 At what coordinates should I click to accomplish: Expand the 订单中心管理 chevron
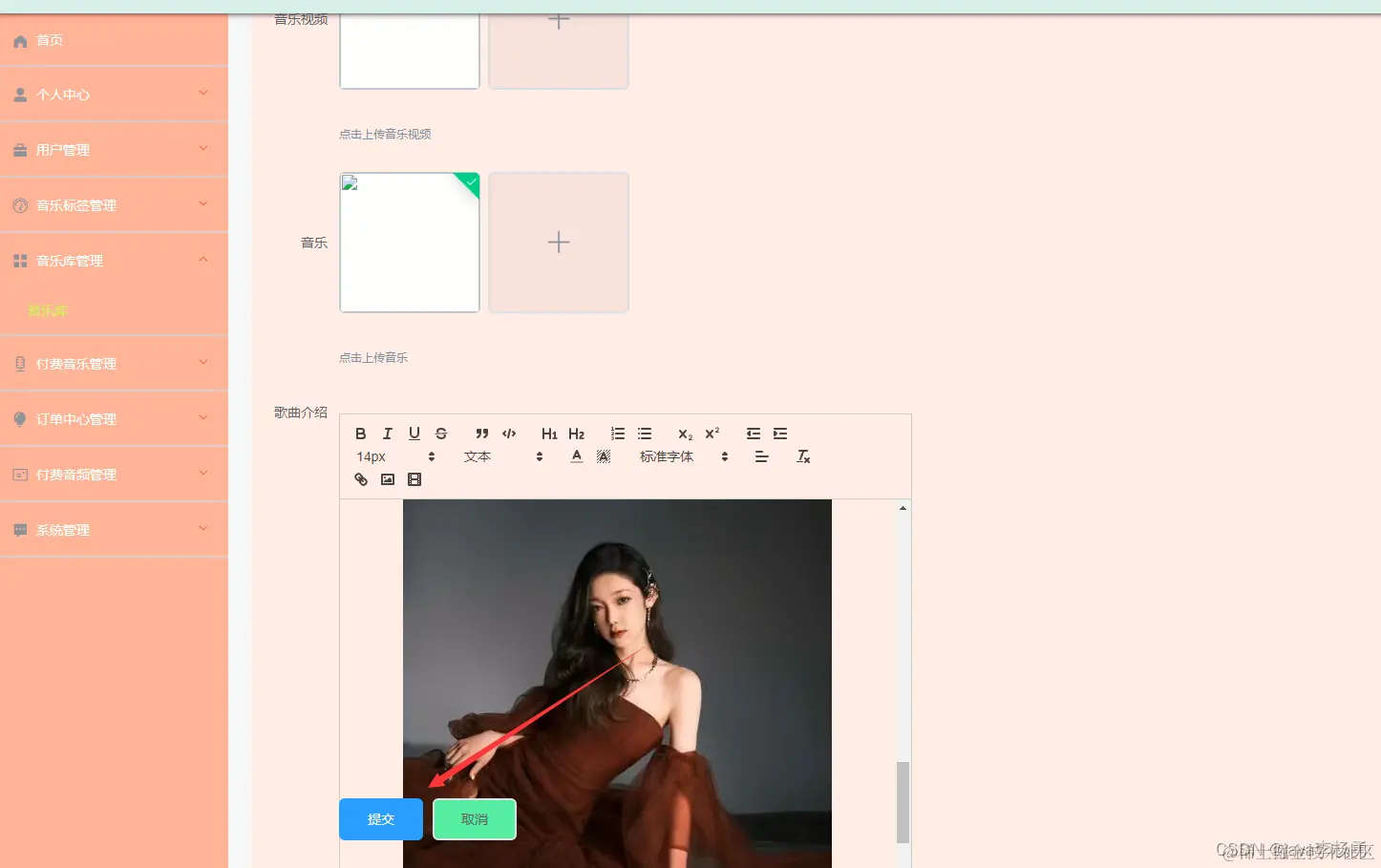[202, 417]
